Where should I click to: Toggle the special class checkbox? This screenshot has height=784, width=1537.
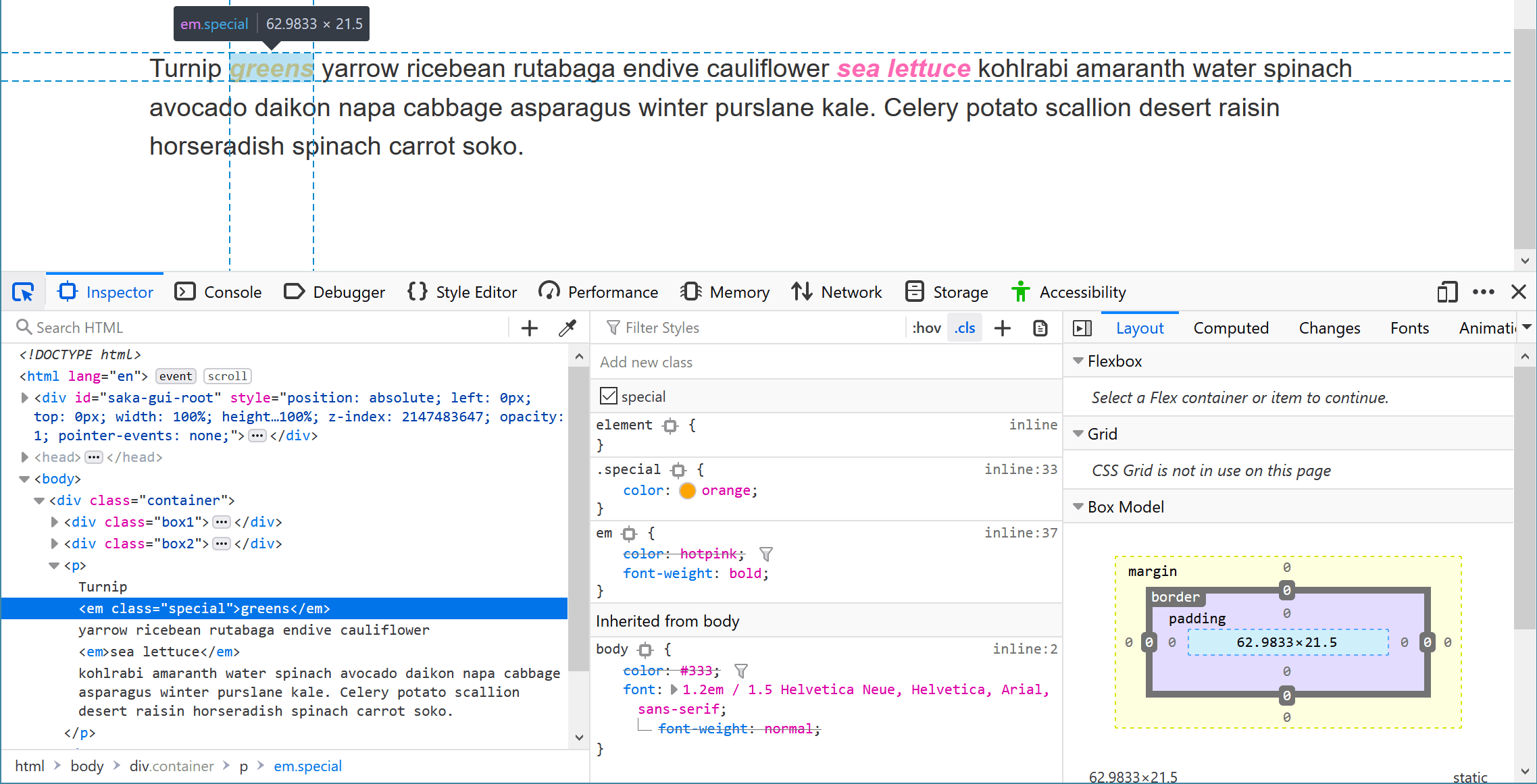point(609,396)
